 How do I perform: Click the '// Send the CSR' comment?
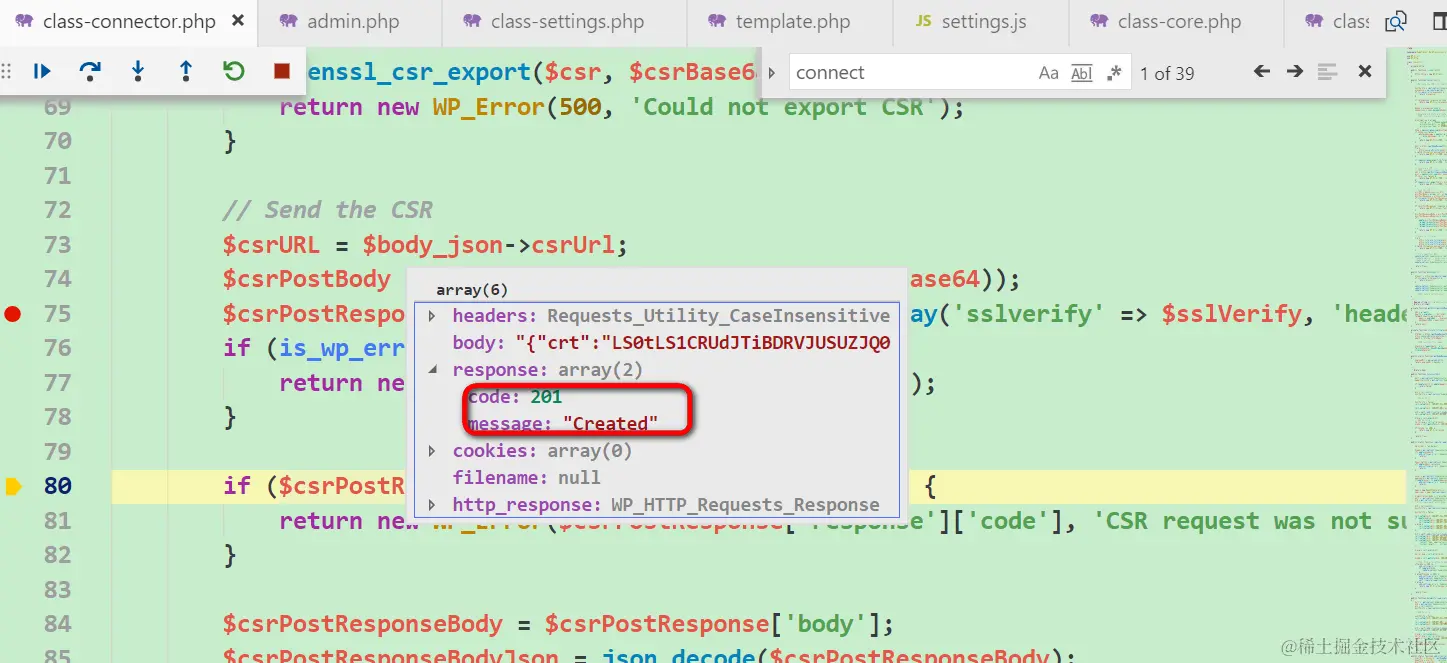(328, 210)
